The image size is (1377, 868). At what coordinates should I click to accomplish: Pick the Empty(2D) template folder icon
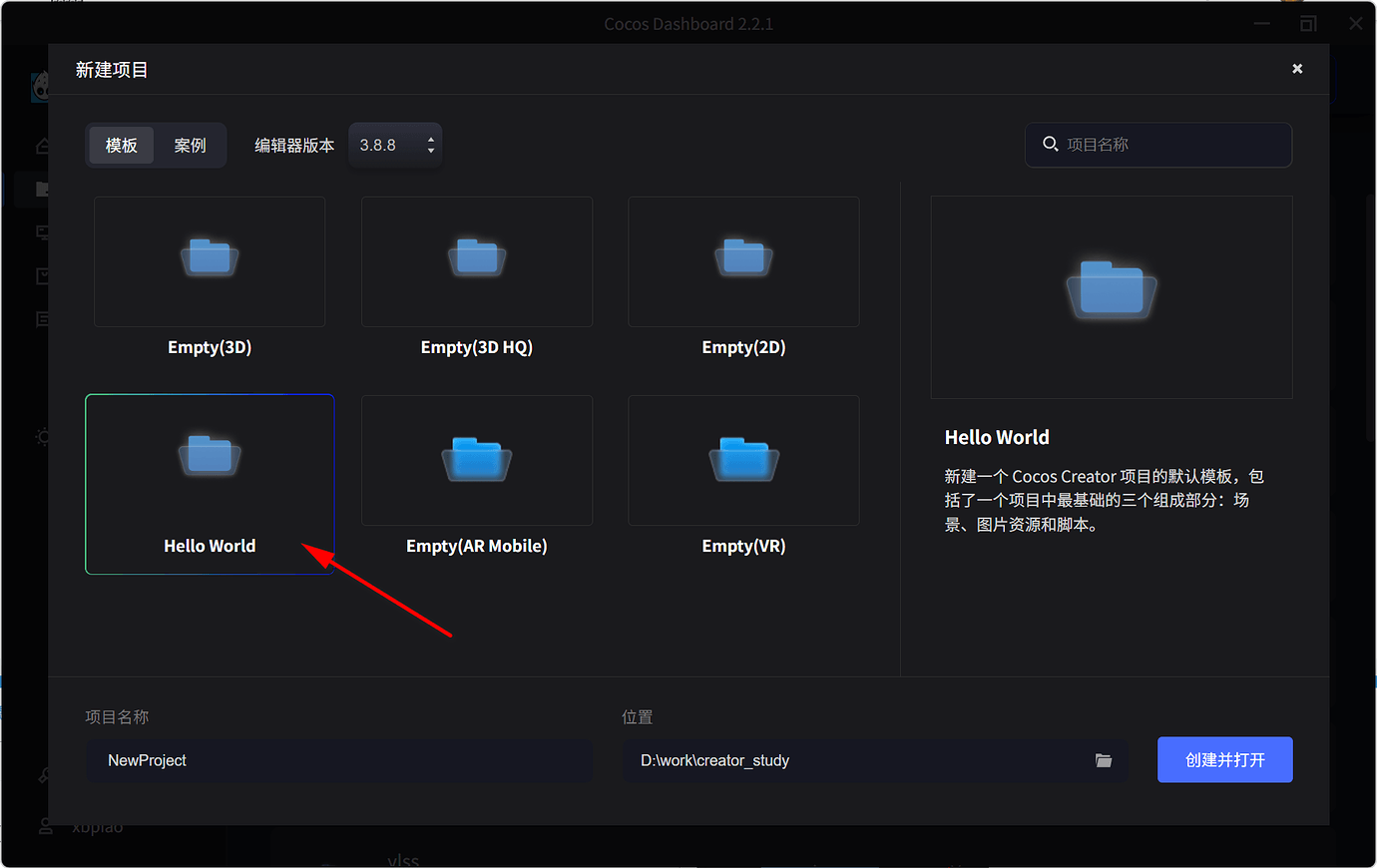click(743, 257)
